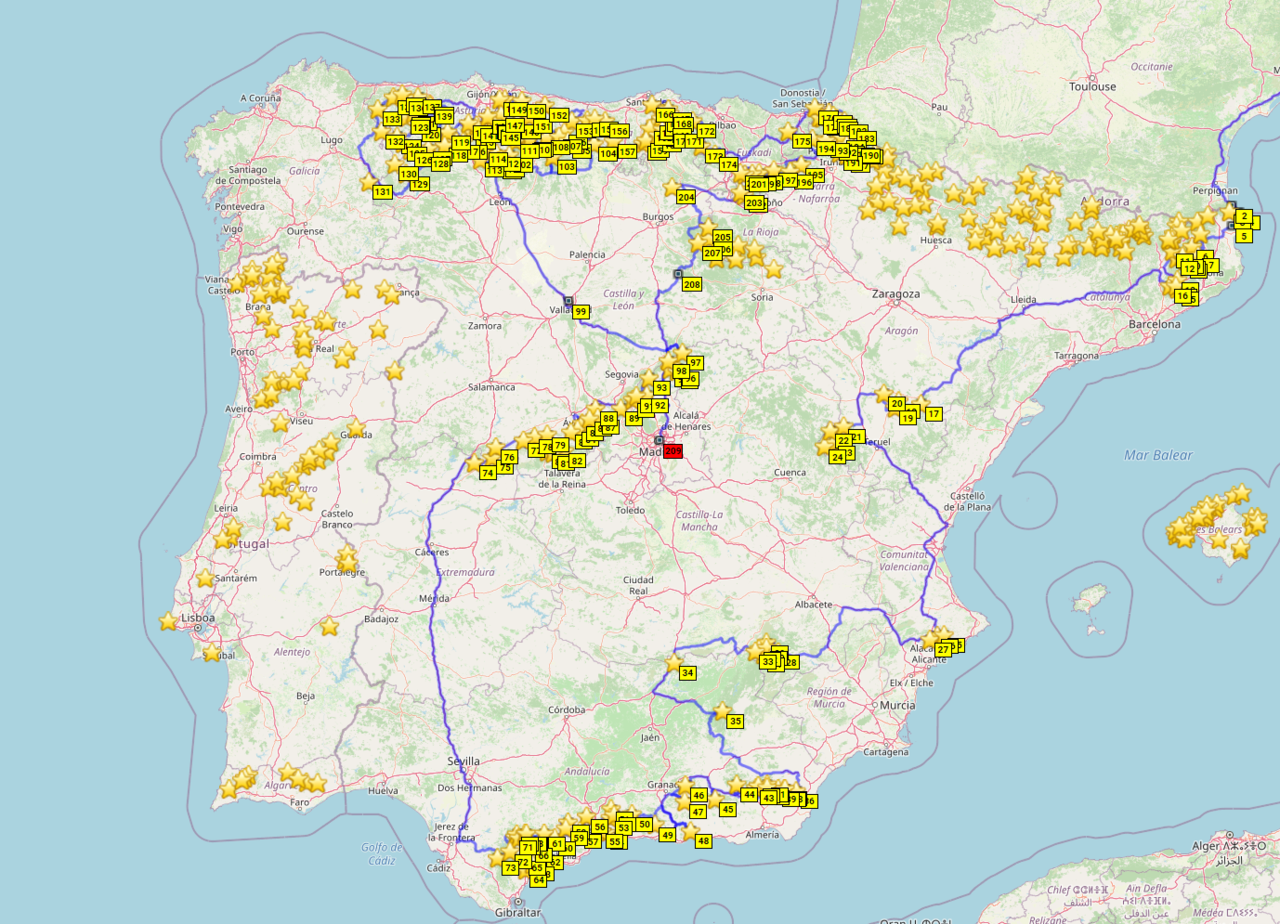Image resolution: width=1280 pixels, height=924 pixels.
Task: Select waypoint marker 74 near Extremadura border
Action: click(x=487, y=473)
